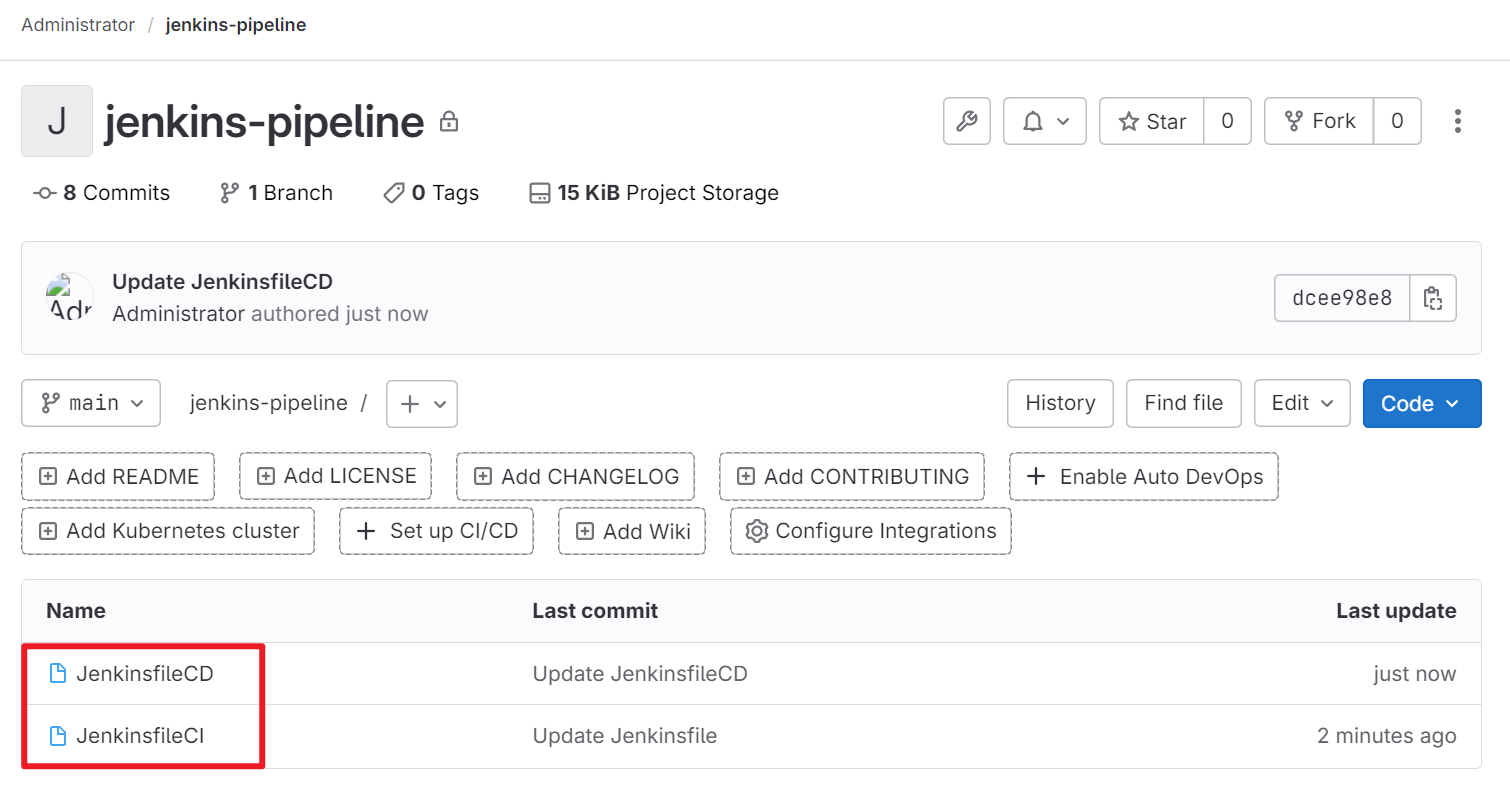
Task: Open the star count of 0
Action: coord(1228,121)
